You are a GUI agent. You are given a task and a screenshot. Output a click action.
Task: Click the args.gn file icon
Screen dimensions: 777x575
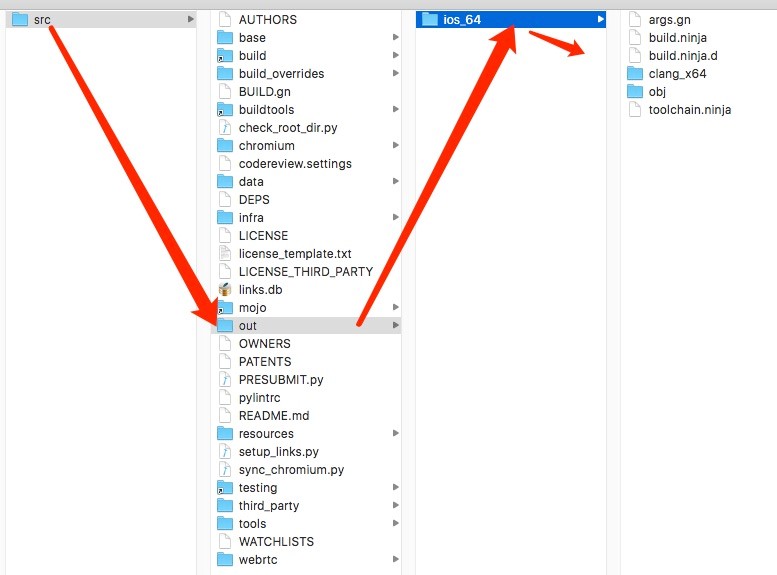click(x=635, y=20)
